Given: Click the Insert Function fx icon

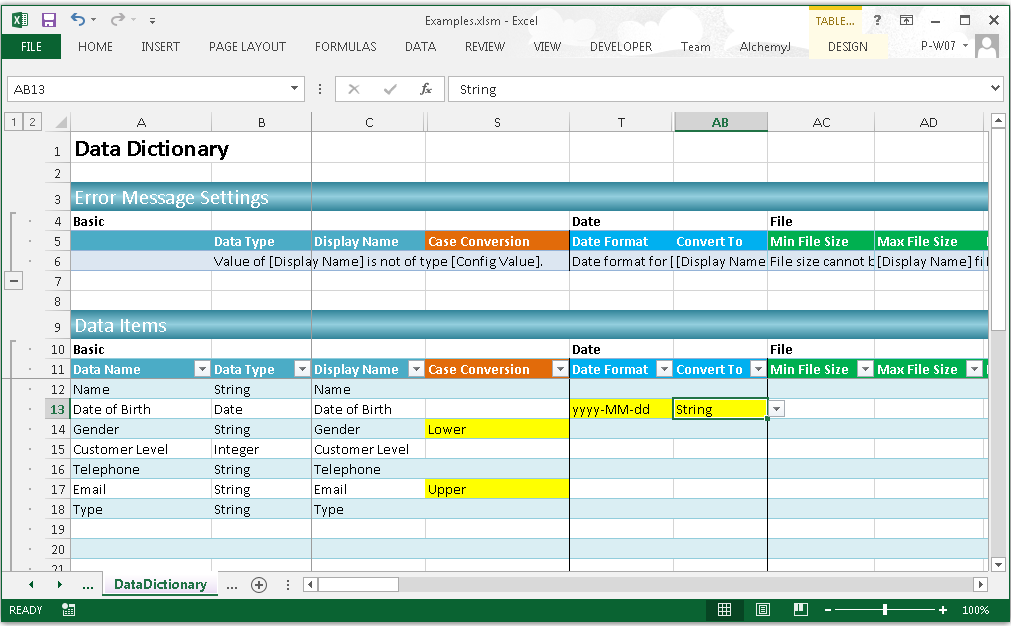Looking at the screenshot, I should pyautogui.click(x=426, y=89).
